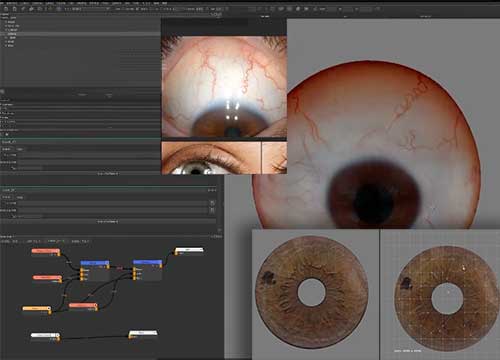
Task: Select the lower red node in graph
Action: [83, 307]
